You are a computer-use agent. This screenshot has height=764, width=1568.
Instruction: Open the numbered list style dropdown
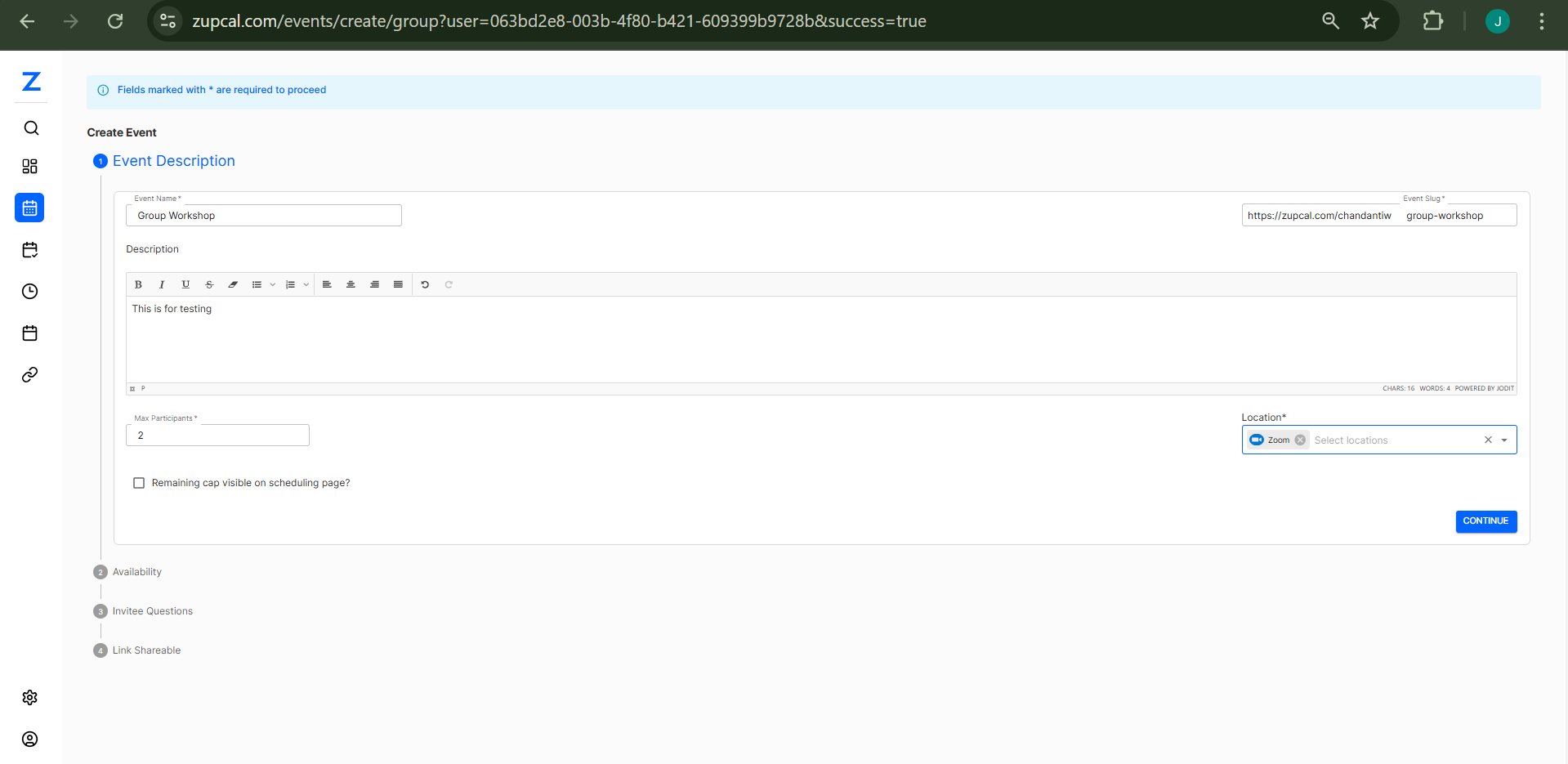(x=306, y=285)
